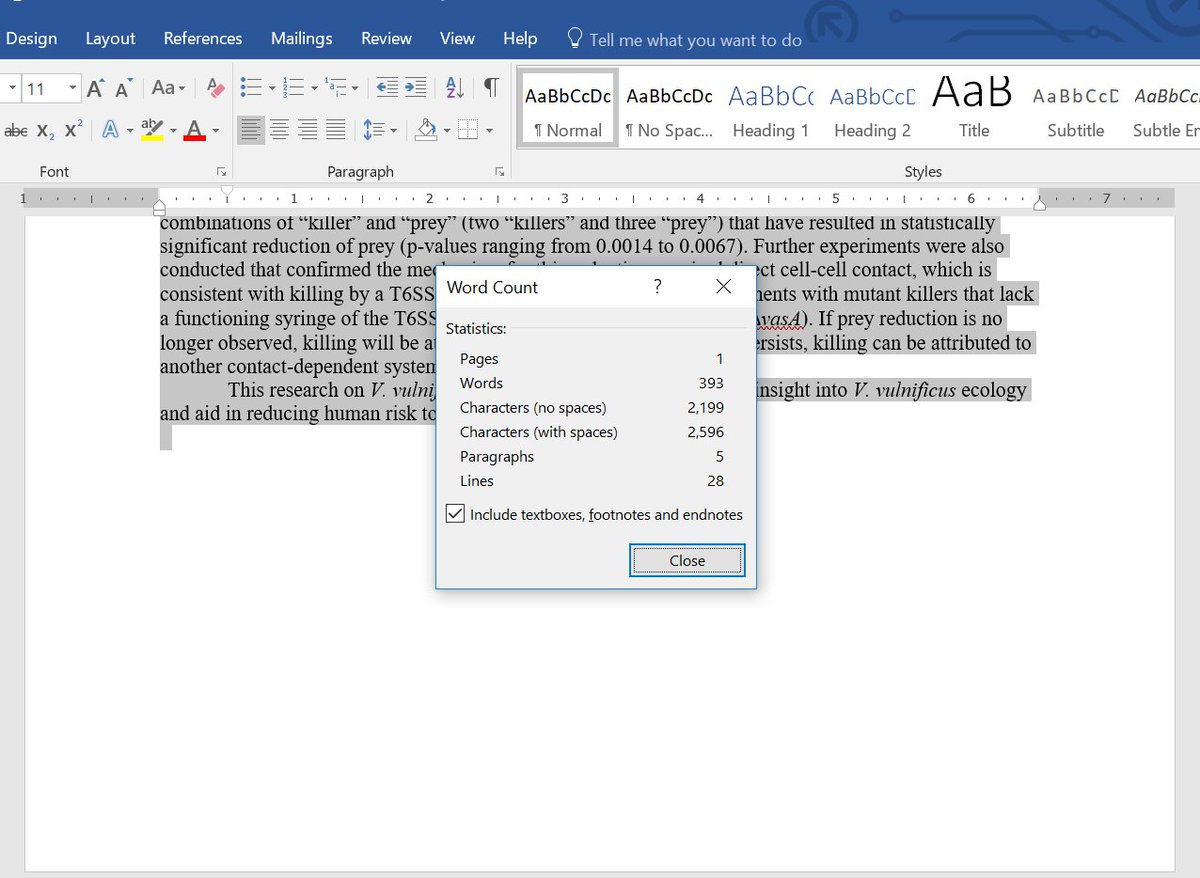Click the first line indent ruler marker
Viewport: 1200px width, 878px height.
227,189
